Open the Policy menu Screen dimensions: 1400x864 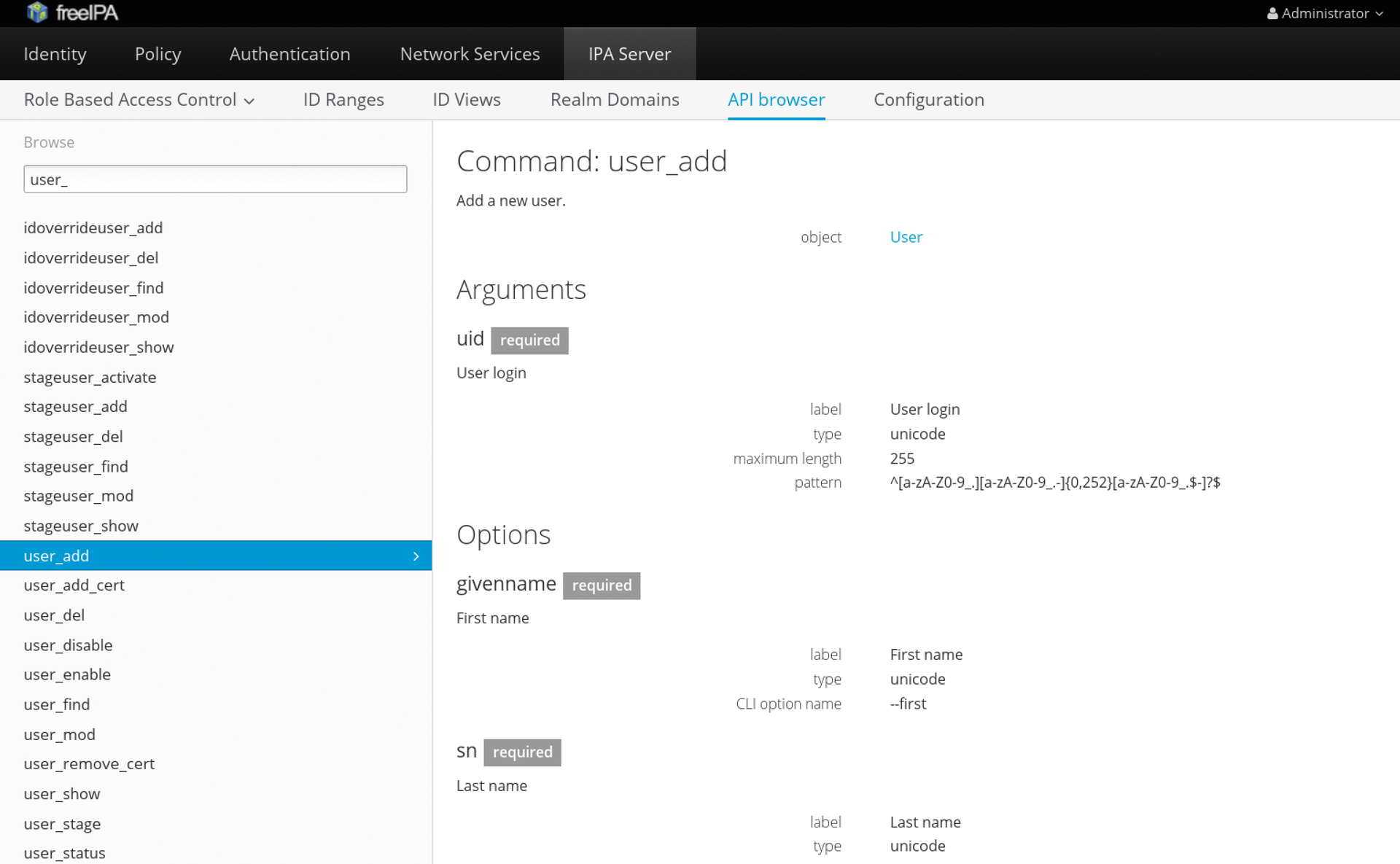tap(157, 53)
